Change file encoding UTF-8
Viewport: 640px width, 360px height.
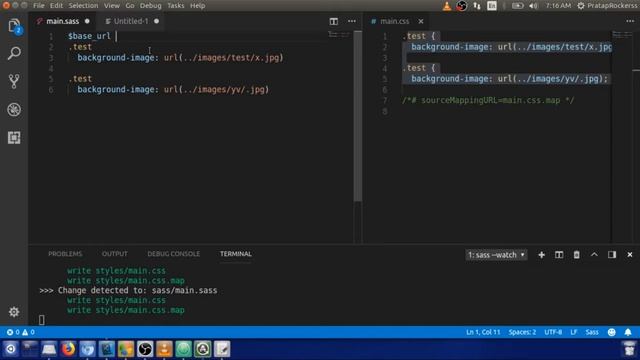[553, 332]
